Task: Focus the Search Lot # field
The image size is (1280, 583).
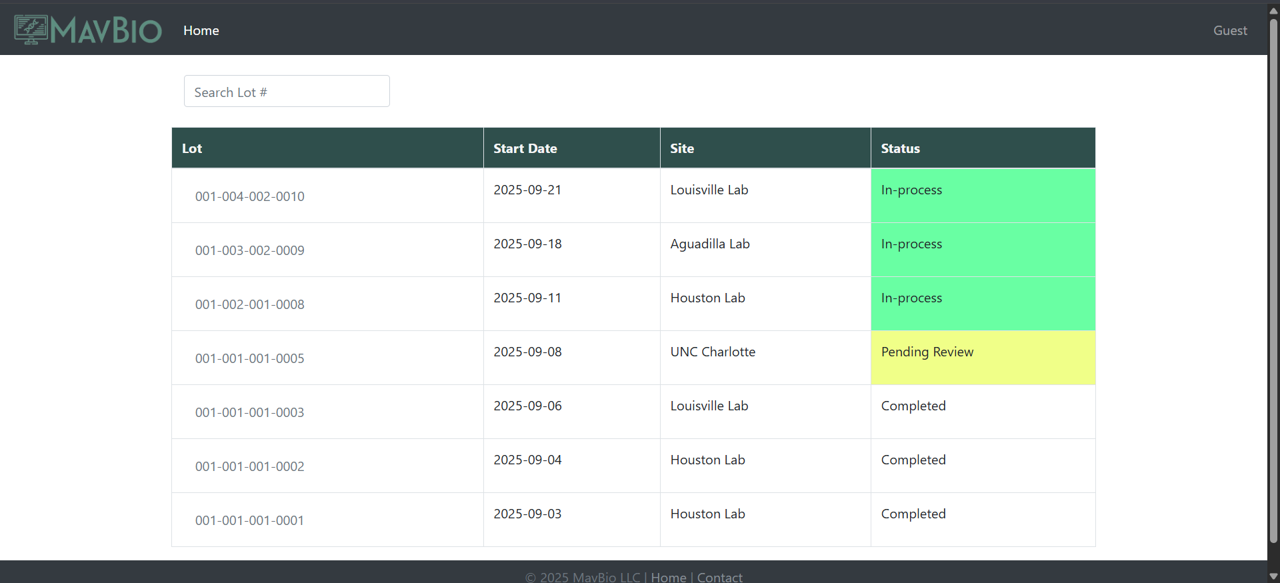Action: 287,92
